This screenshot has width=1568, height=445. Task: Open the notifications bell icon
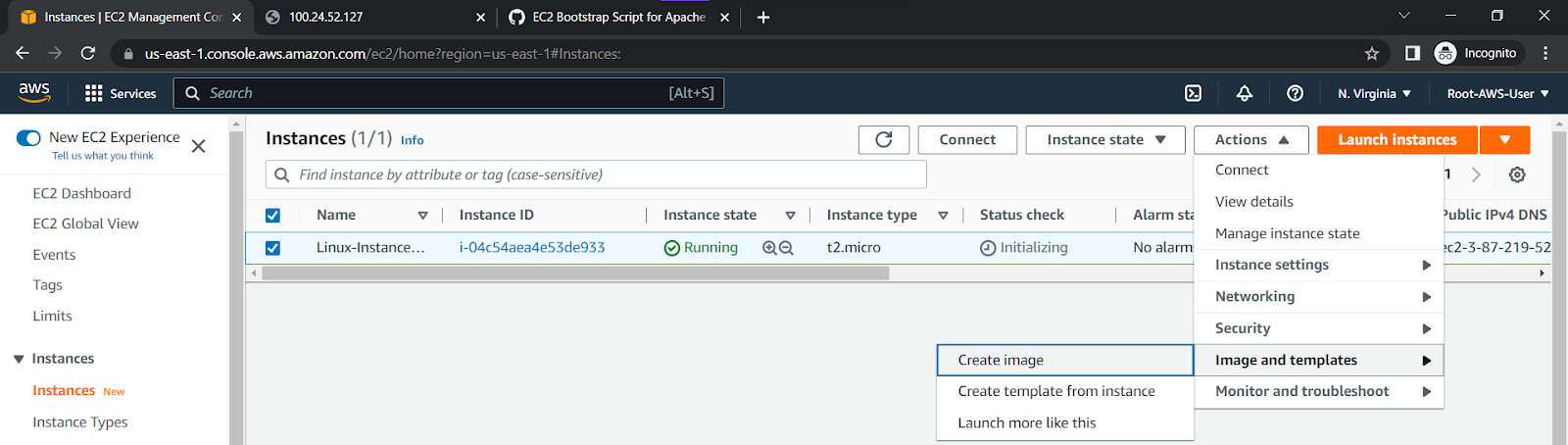click(1244, 93)
